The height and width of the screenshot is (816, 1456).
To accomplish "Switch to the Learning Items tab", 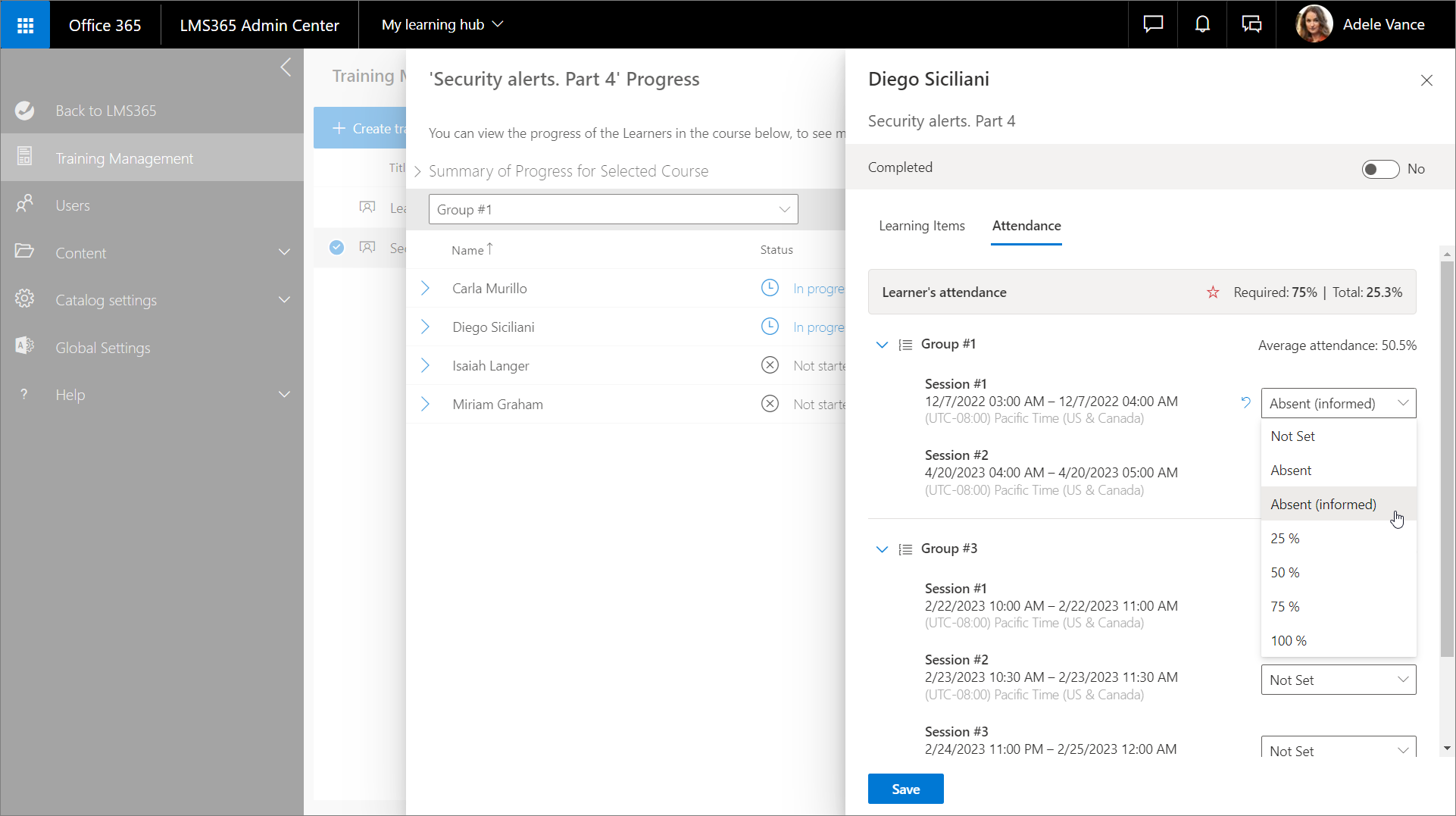I will point(921,226).
